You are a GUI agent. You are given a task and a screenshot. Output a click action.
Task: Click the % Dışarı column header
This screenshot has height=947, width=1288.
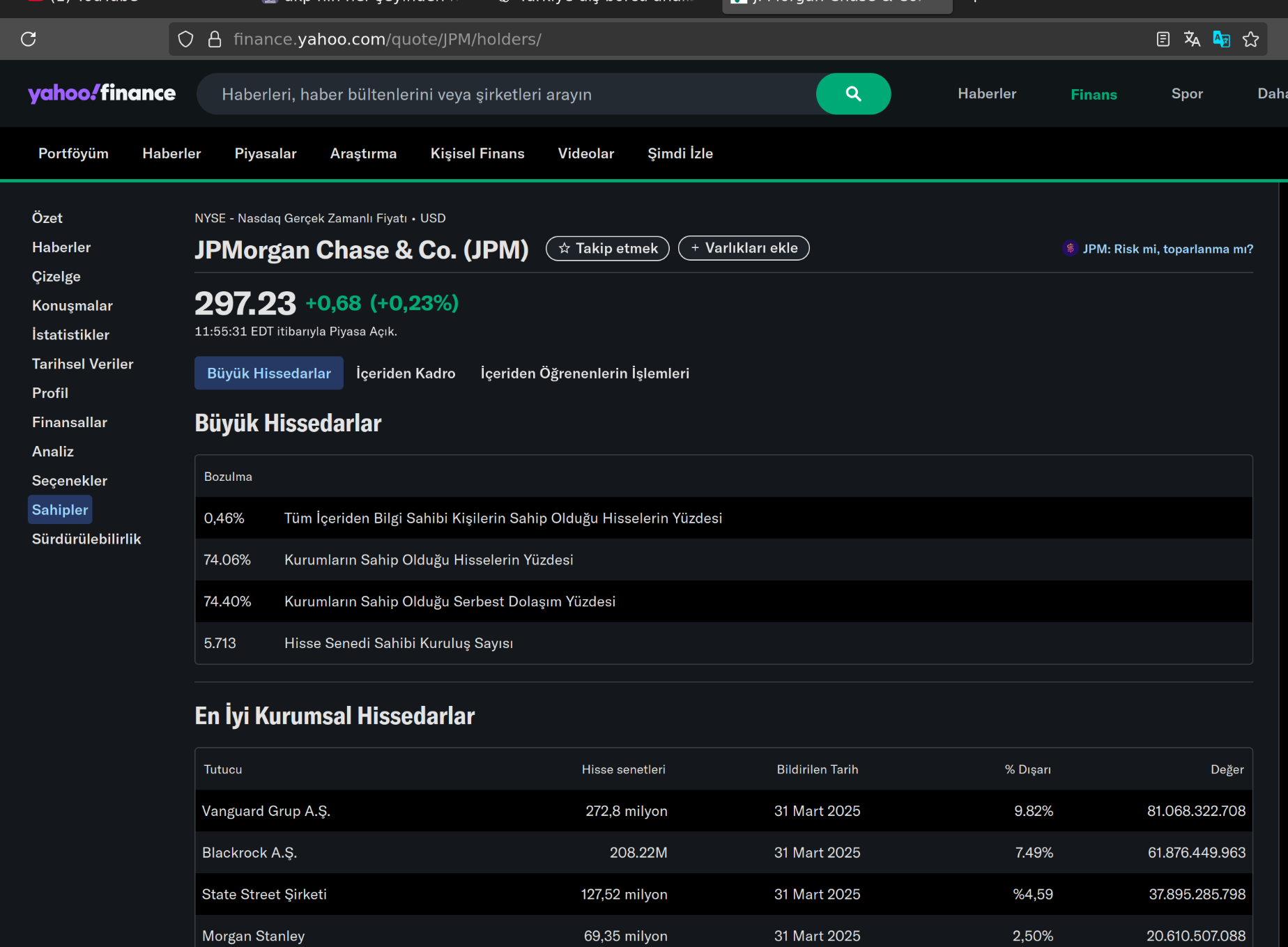(1028, 769)
